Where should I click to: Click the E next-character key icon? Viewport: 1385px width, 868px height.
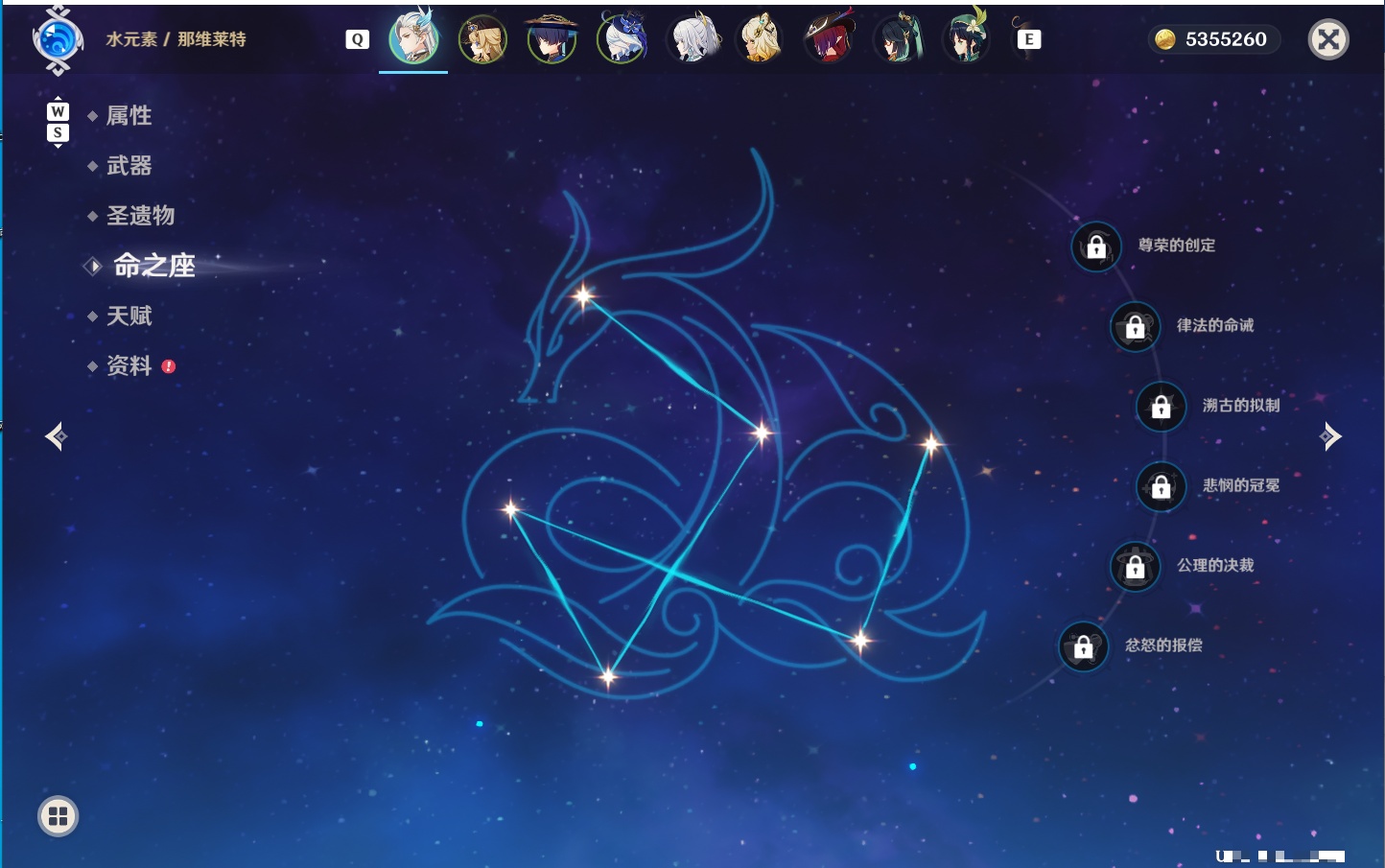[1028, 39]
